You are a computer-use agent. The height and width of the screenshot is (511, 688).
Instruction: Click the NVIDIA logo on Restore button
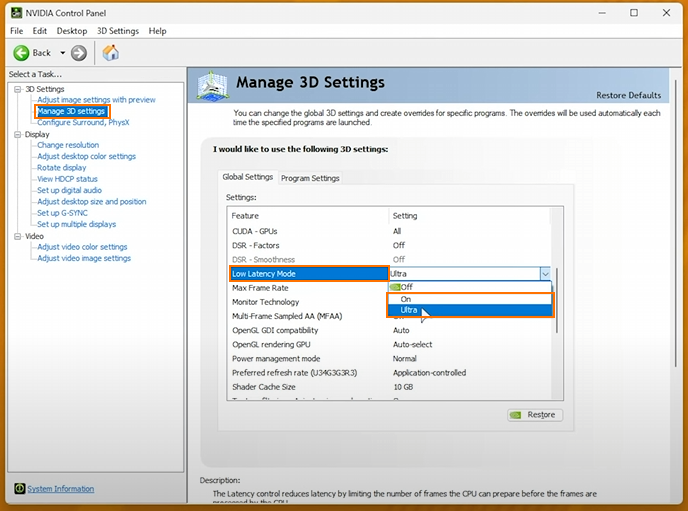516,415
